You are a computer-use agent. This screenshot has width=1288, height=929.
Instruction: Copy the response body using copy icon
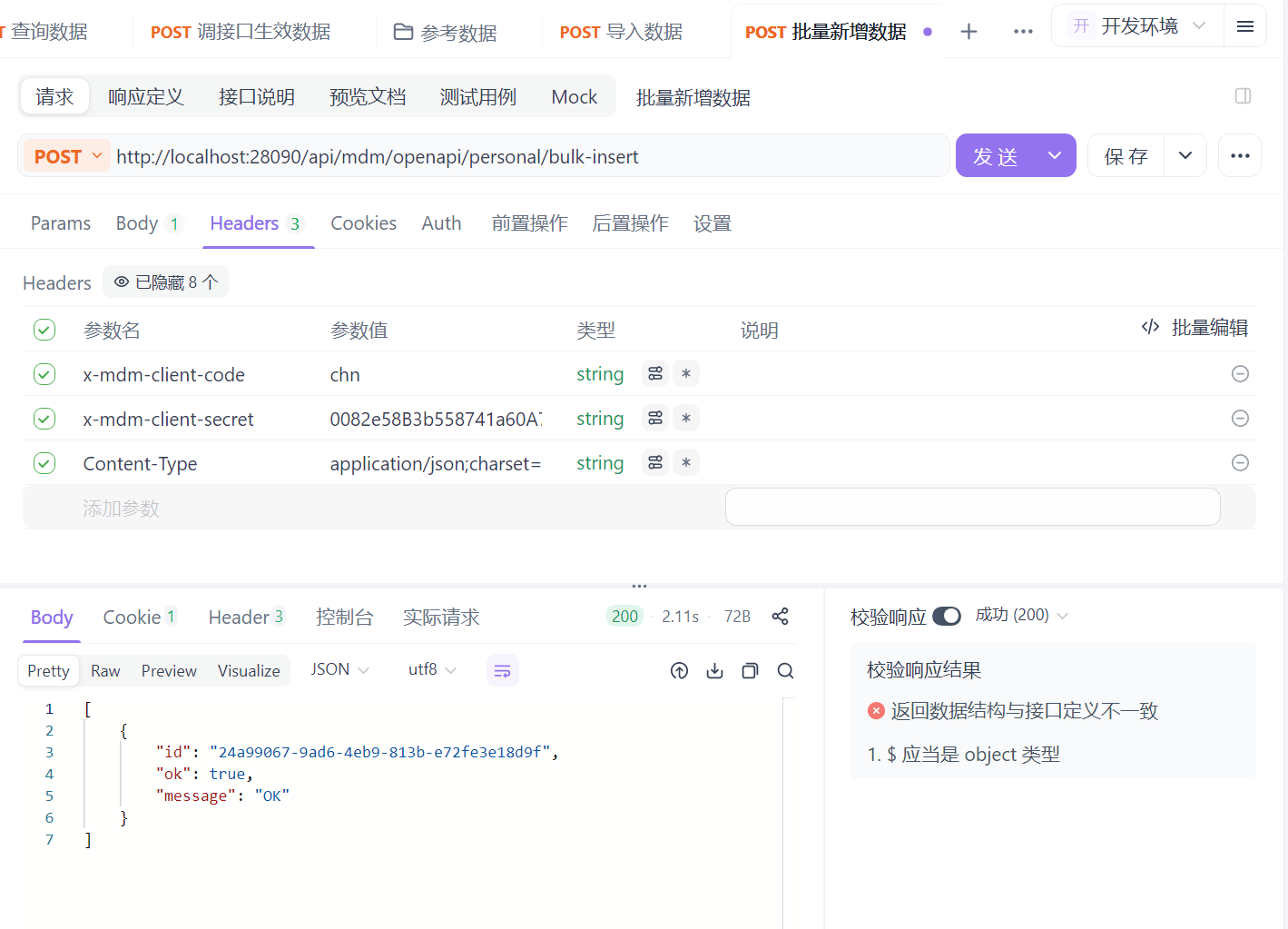[x=750, y=671]
